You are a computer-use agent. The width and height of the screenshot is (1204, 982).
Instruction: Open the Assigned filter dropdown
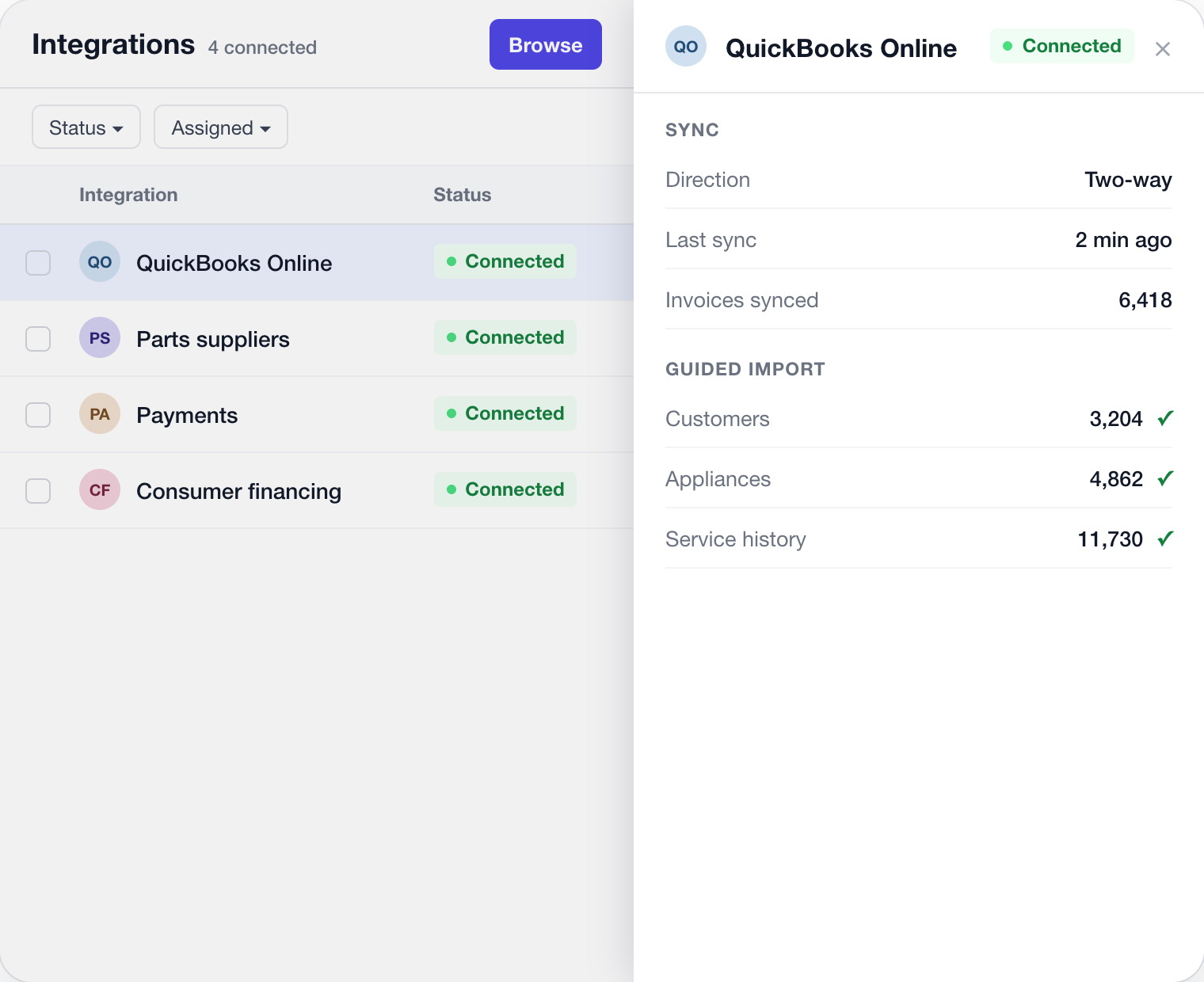(x=221, y=127)
